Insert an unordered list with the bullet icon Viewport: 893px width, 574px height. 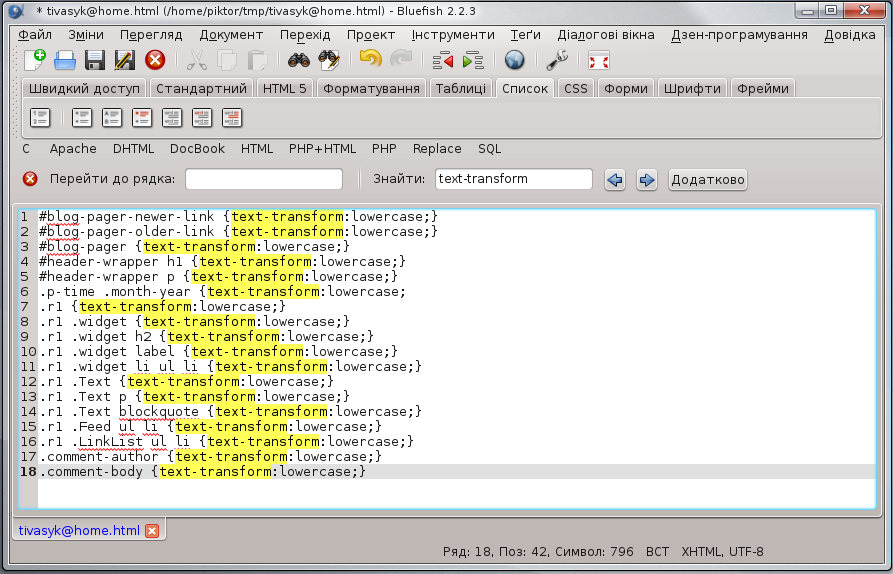click(82, 118)
